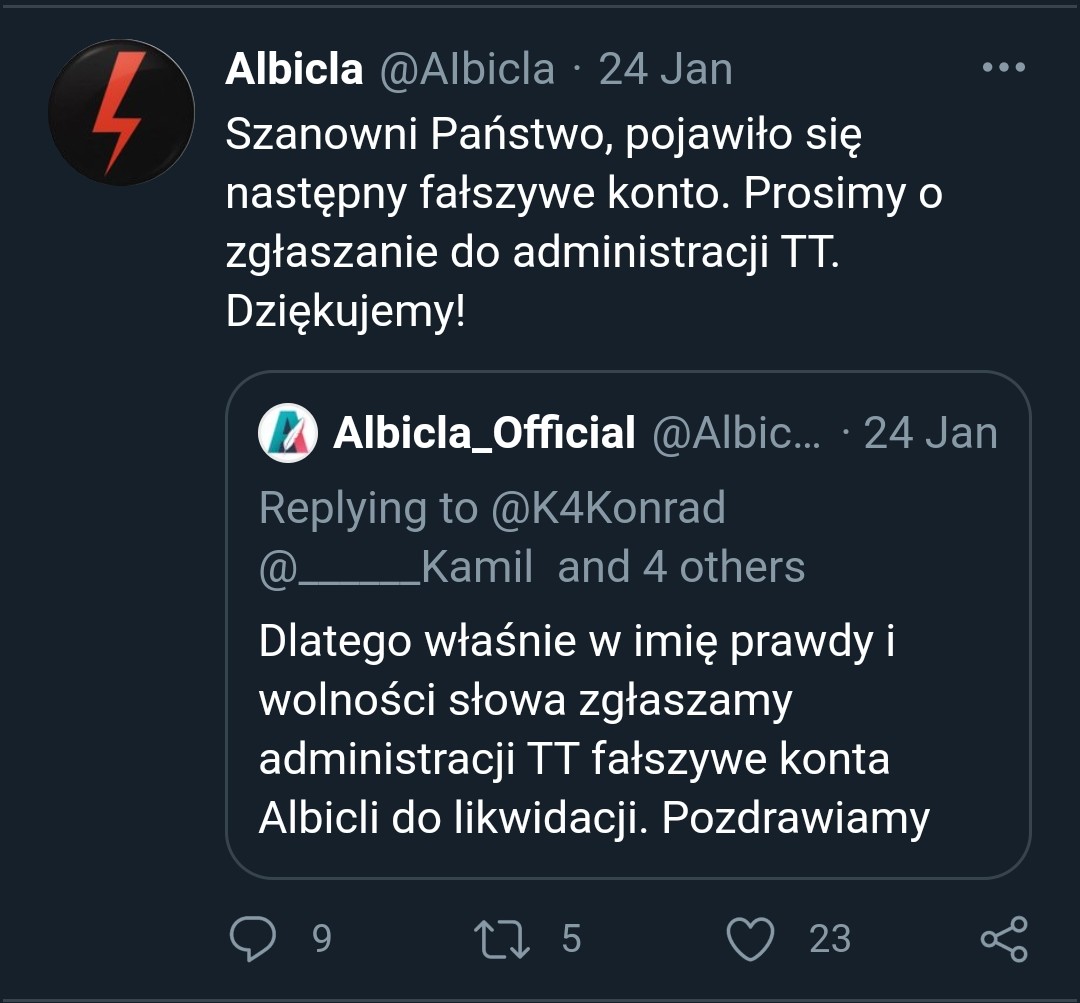
Task: Click the Kamil mention with underscores
Action: pos(396,567)
